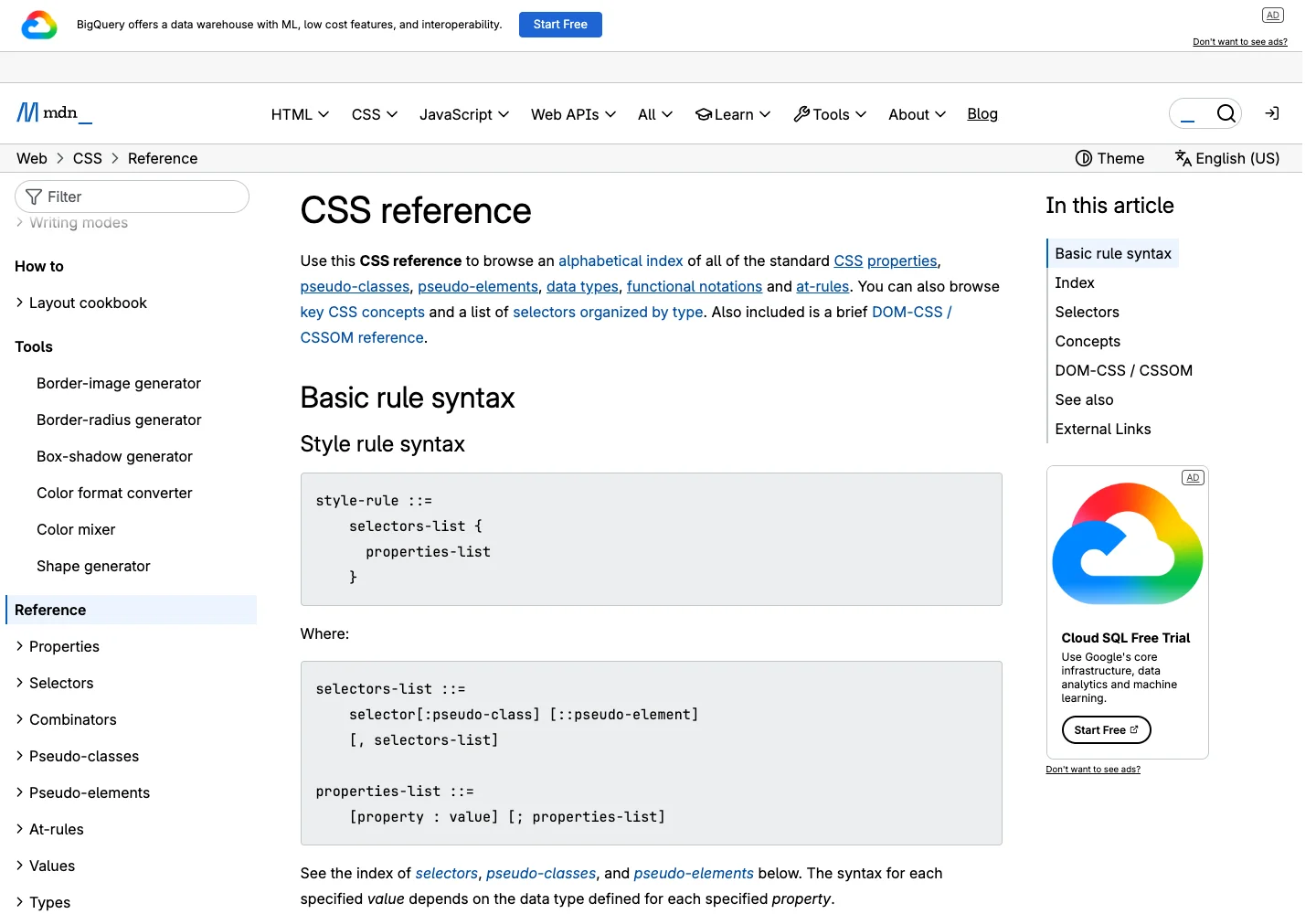Image resolution: width=1316 pixels, height=914 pixels.
Task: Open Color format converter tool
Action: pos(114,493)
